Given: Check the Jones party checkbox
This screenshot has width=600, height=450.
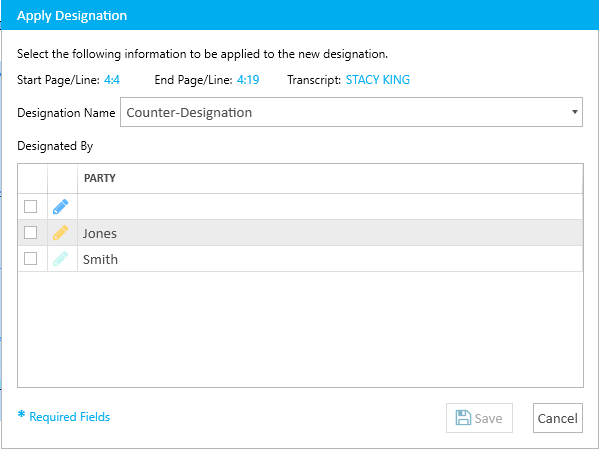Looking at the screenshot, I should coord(31,233).
